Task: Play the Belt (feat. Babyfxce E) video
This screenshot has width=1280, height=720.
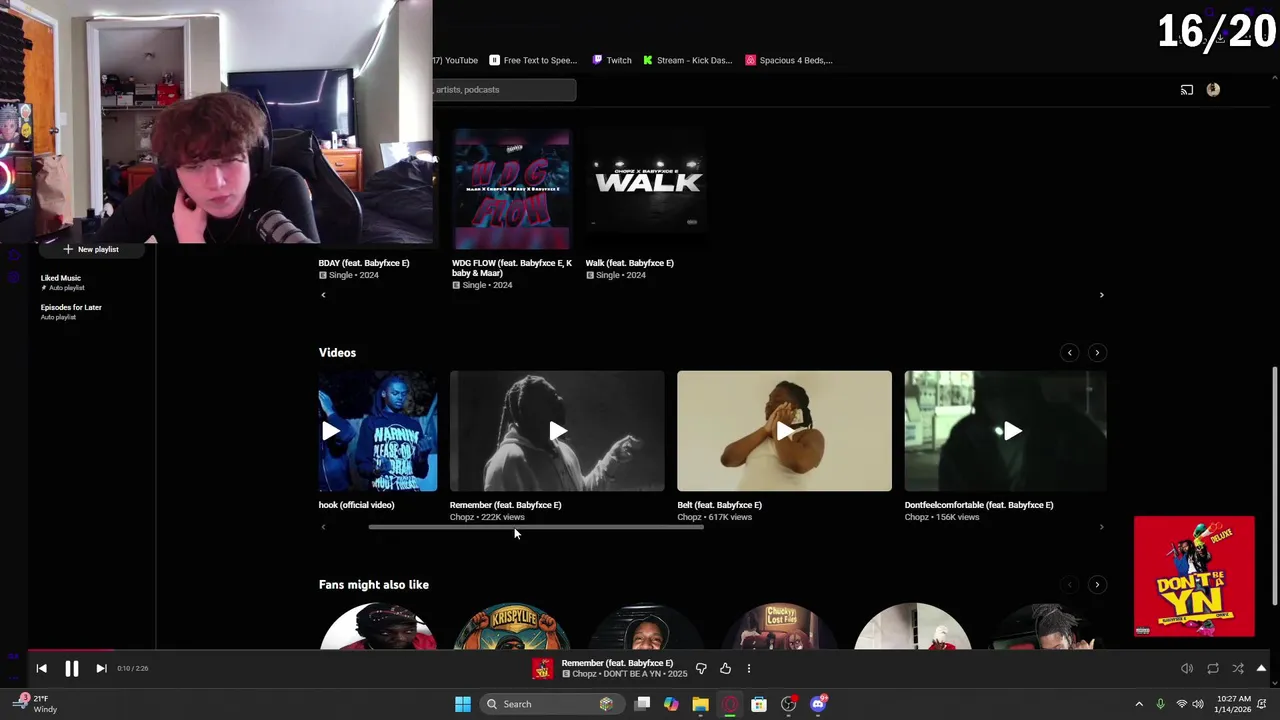Action: [x=784, y=431]
